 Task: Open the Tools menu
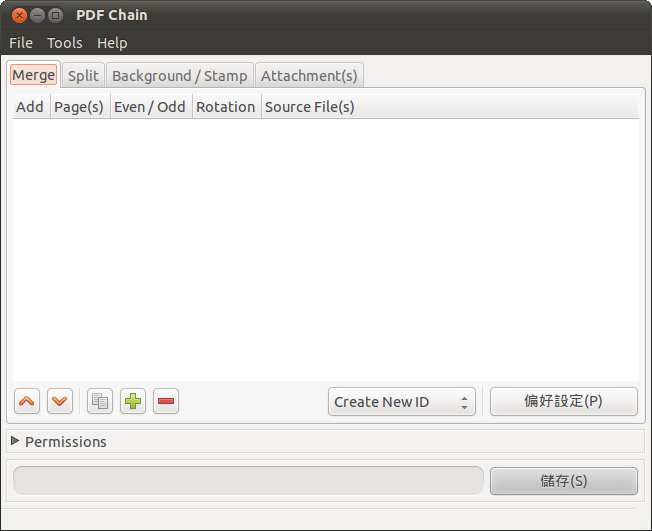[65, 43]
